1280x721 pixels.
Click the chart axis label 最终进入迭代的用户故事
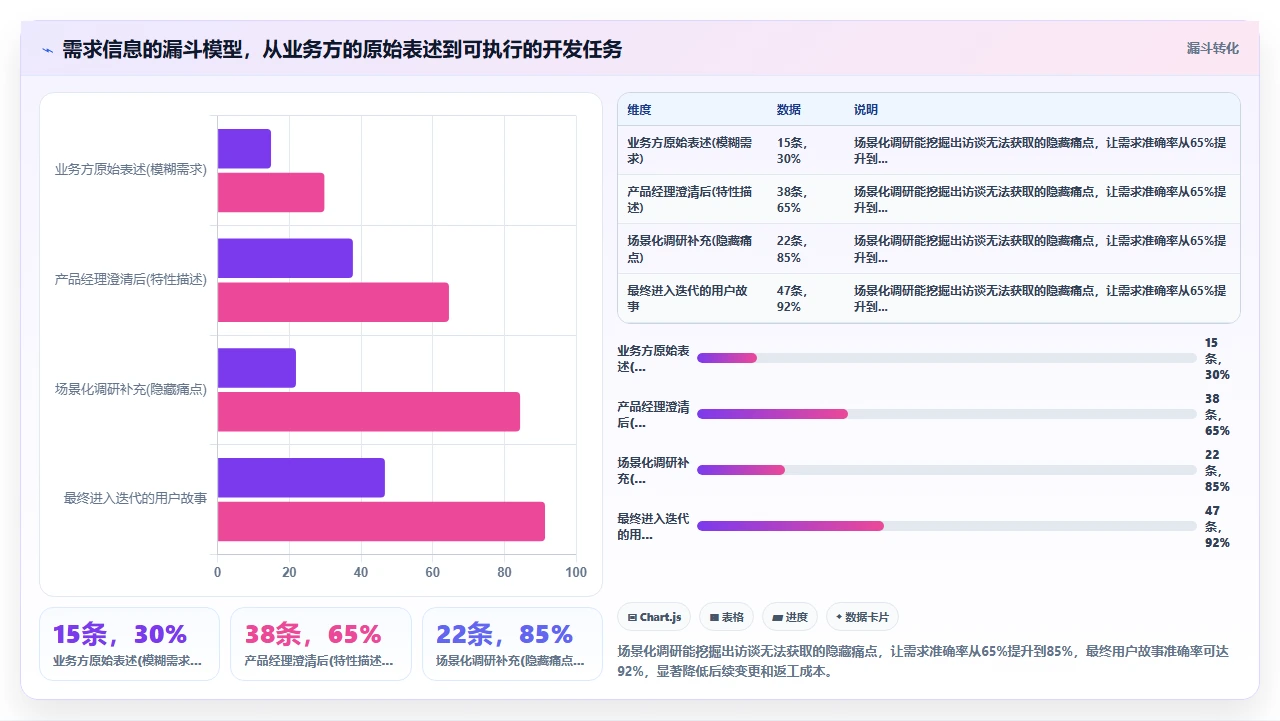point(135,498)
